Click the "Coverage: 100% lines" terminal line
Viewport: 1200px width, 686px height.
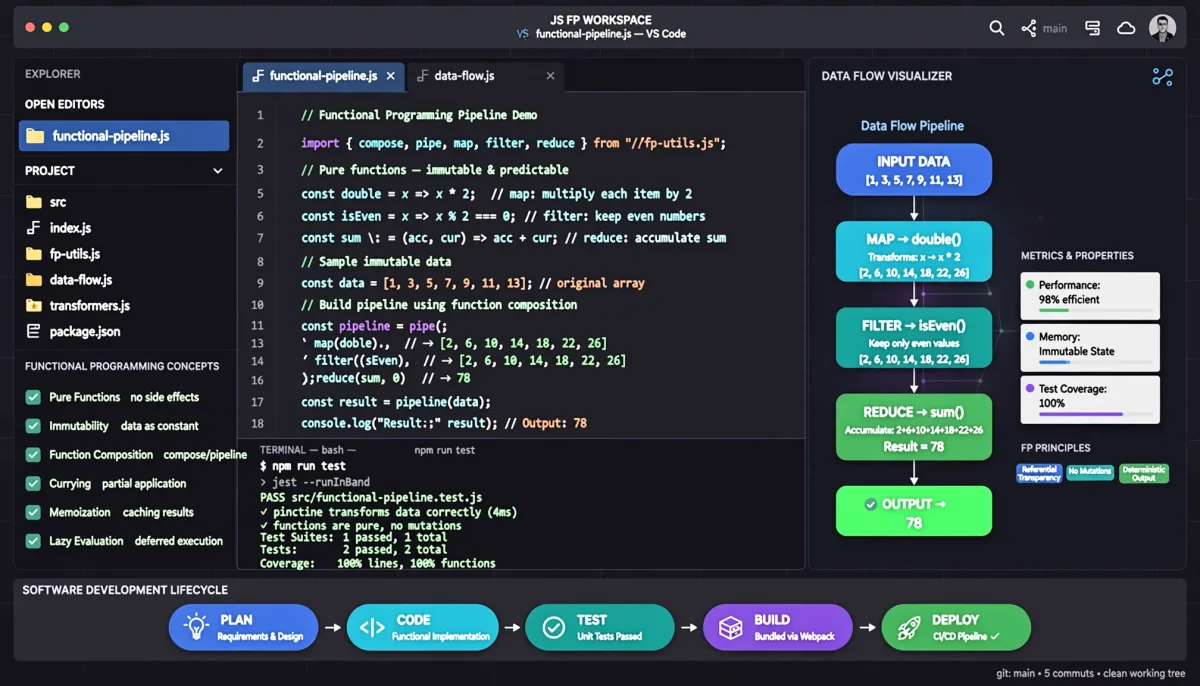click(378, 563)
